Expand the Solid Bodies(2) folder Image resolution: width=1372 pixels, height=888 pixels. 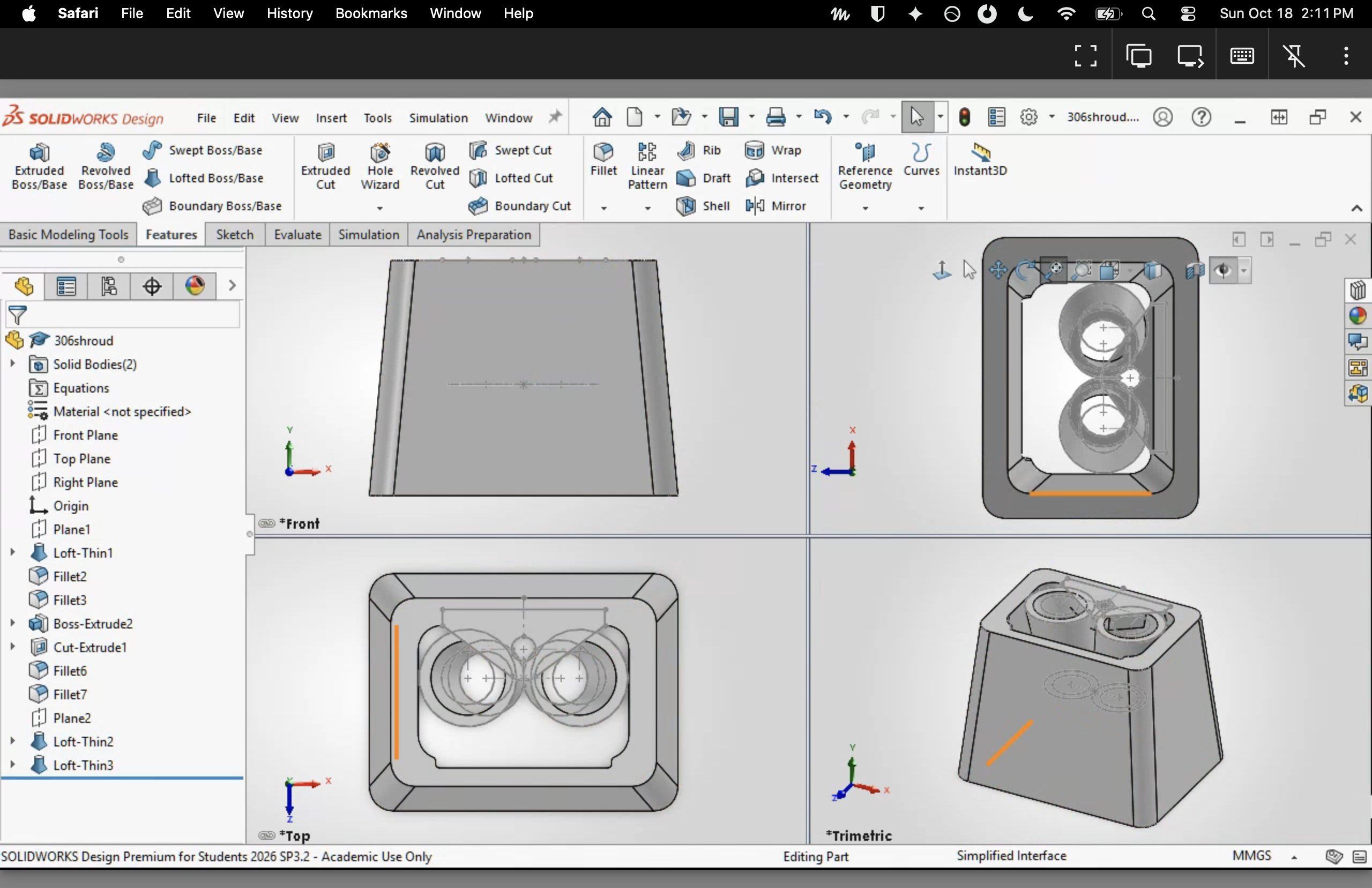tap(12, 364)
